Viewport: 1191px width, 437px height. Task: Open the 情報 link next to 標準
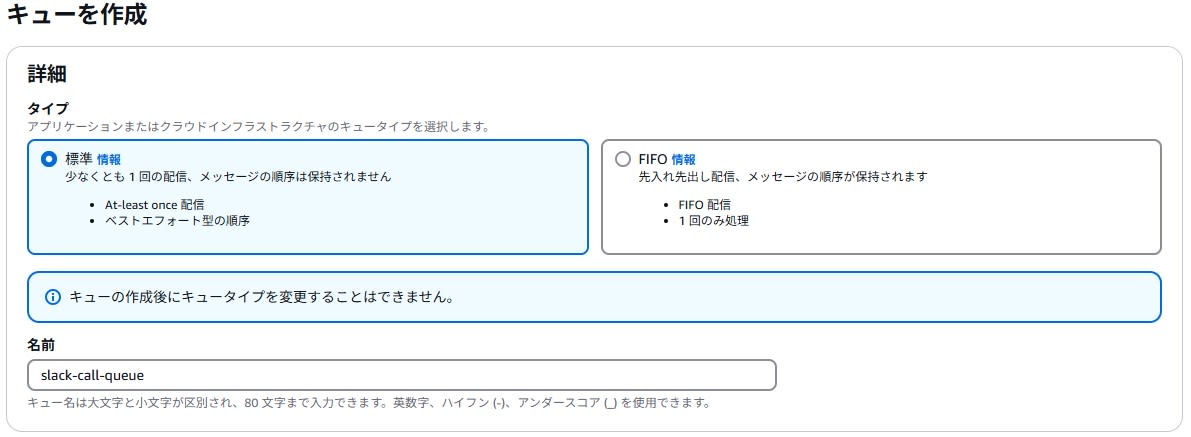[109, 160]
